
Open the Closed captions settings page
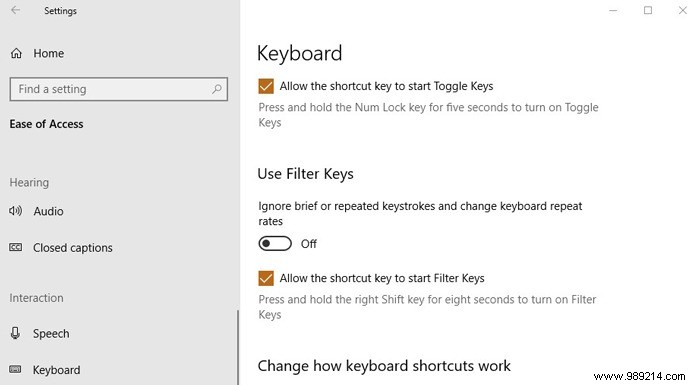click(x=73, y=248)
